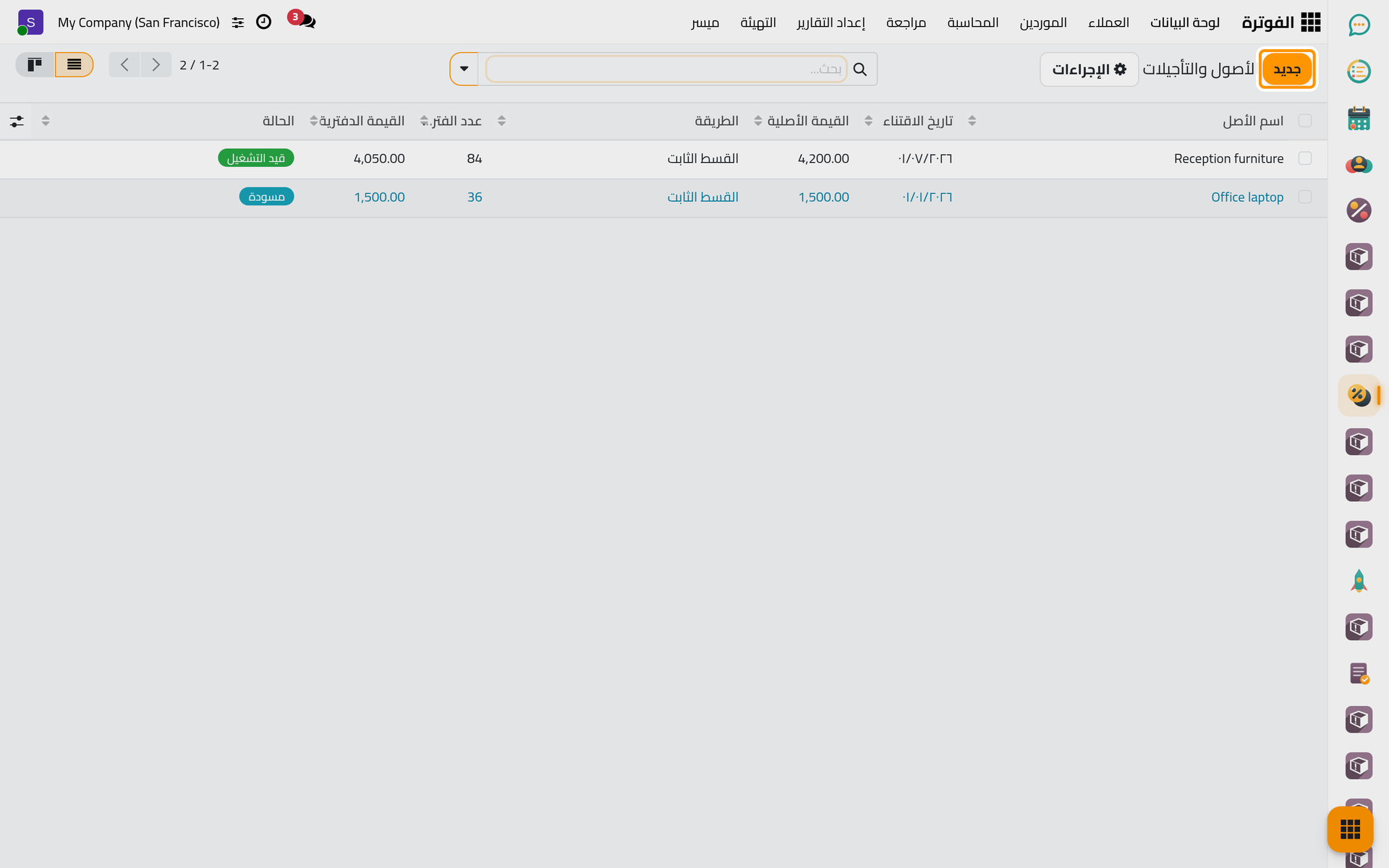The width and height of the screenshot is (1389, 868).
Task: Click the قيد التشغيل status badge
Action: tap(256, 158)
